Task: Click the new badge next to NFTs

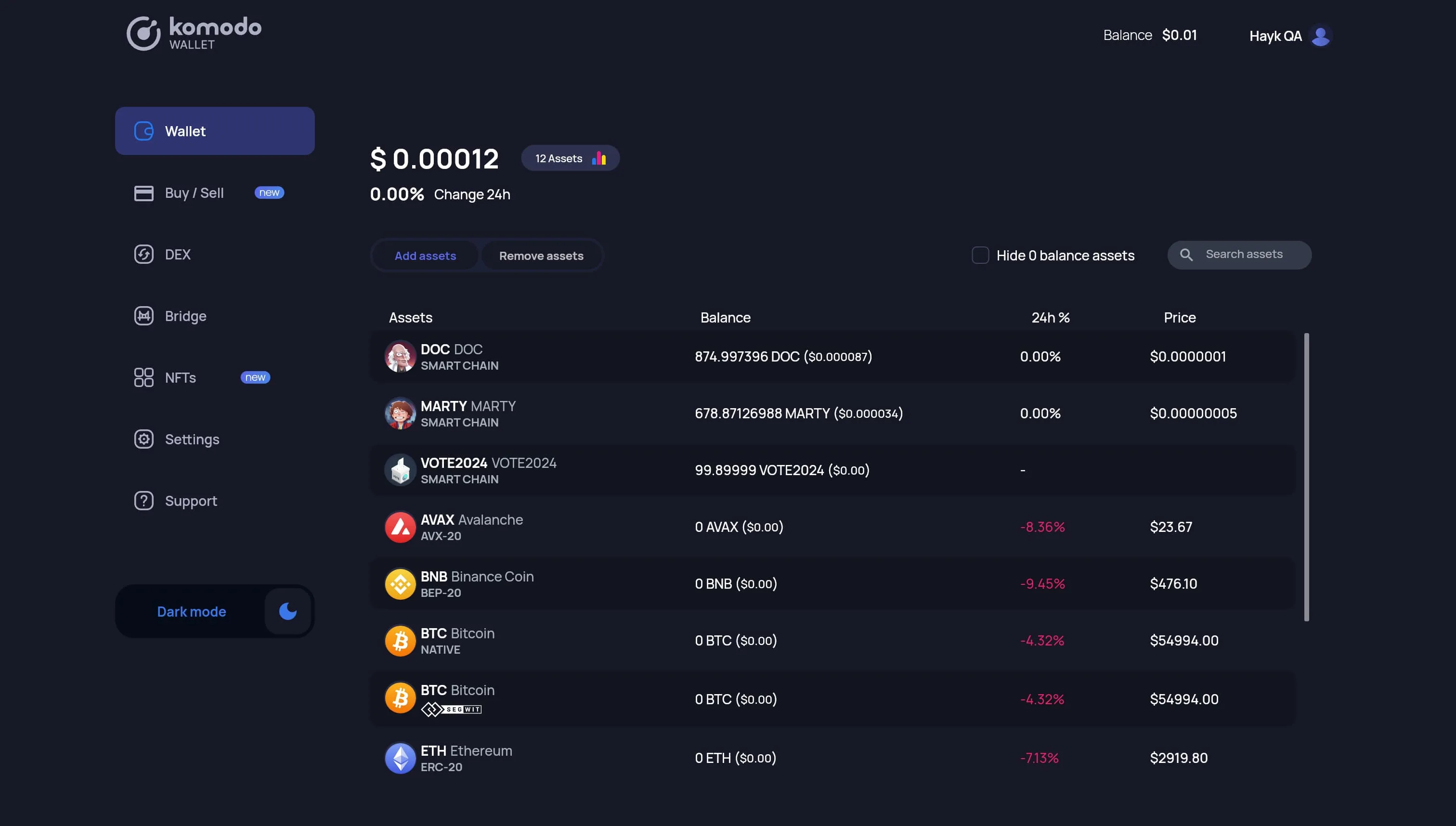Action: point(255,377)
